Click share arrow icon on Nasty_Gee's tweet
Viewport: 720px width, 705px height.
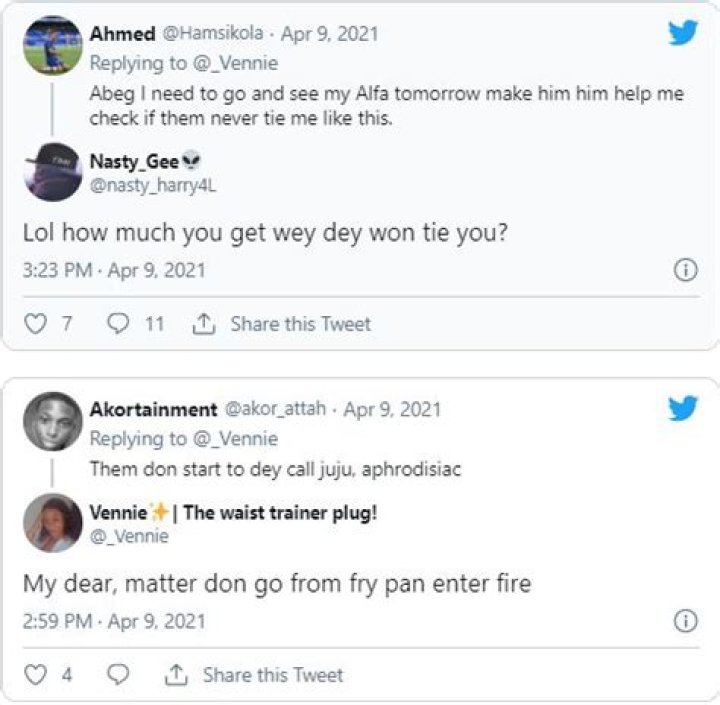coord(203,324)
